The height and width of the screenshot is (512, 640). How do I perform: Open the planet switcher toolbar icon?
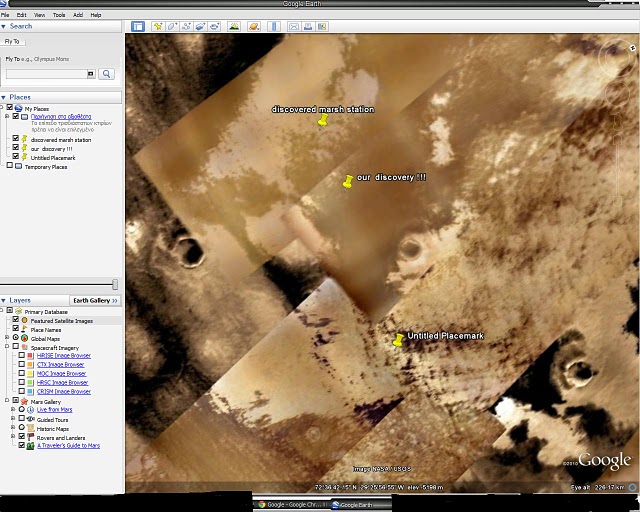click(254, 27)
